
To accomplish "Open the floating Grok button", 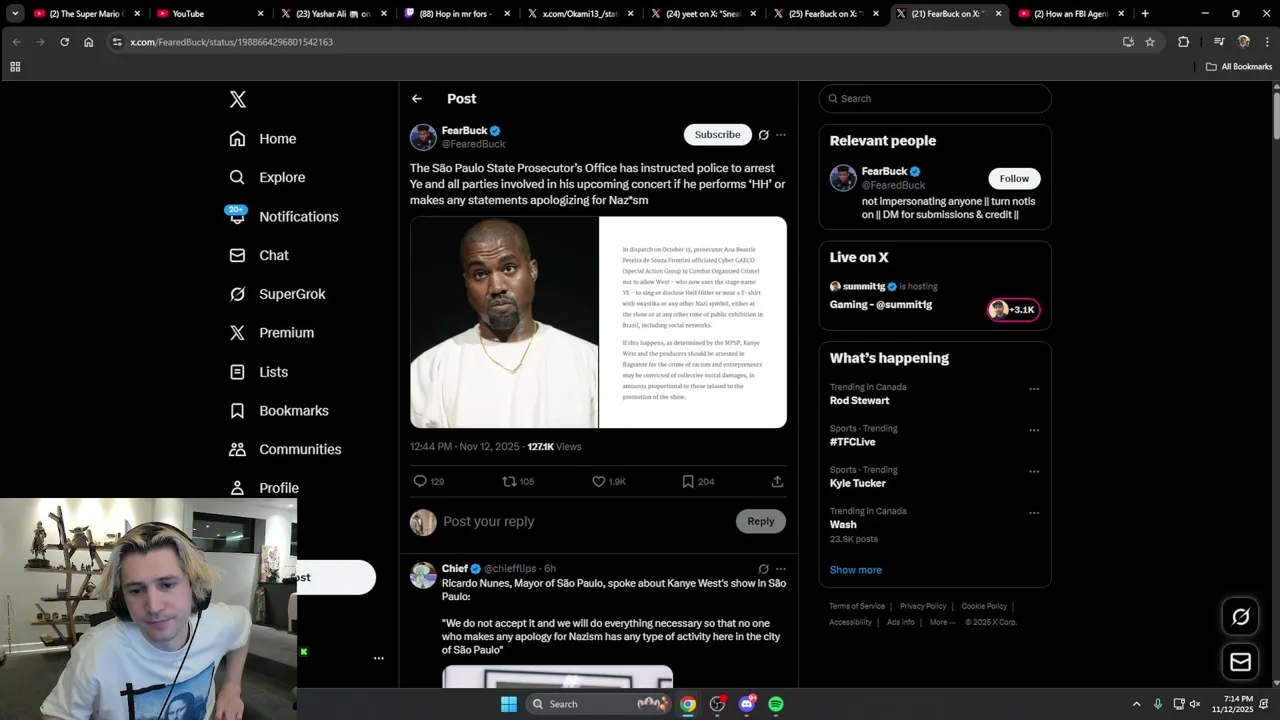I will pos(1240,617).
